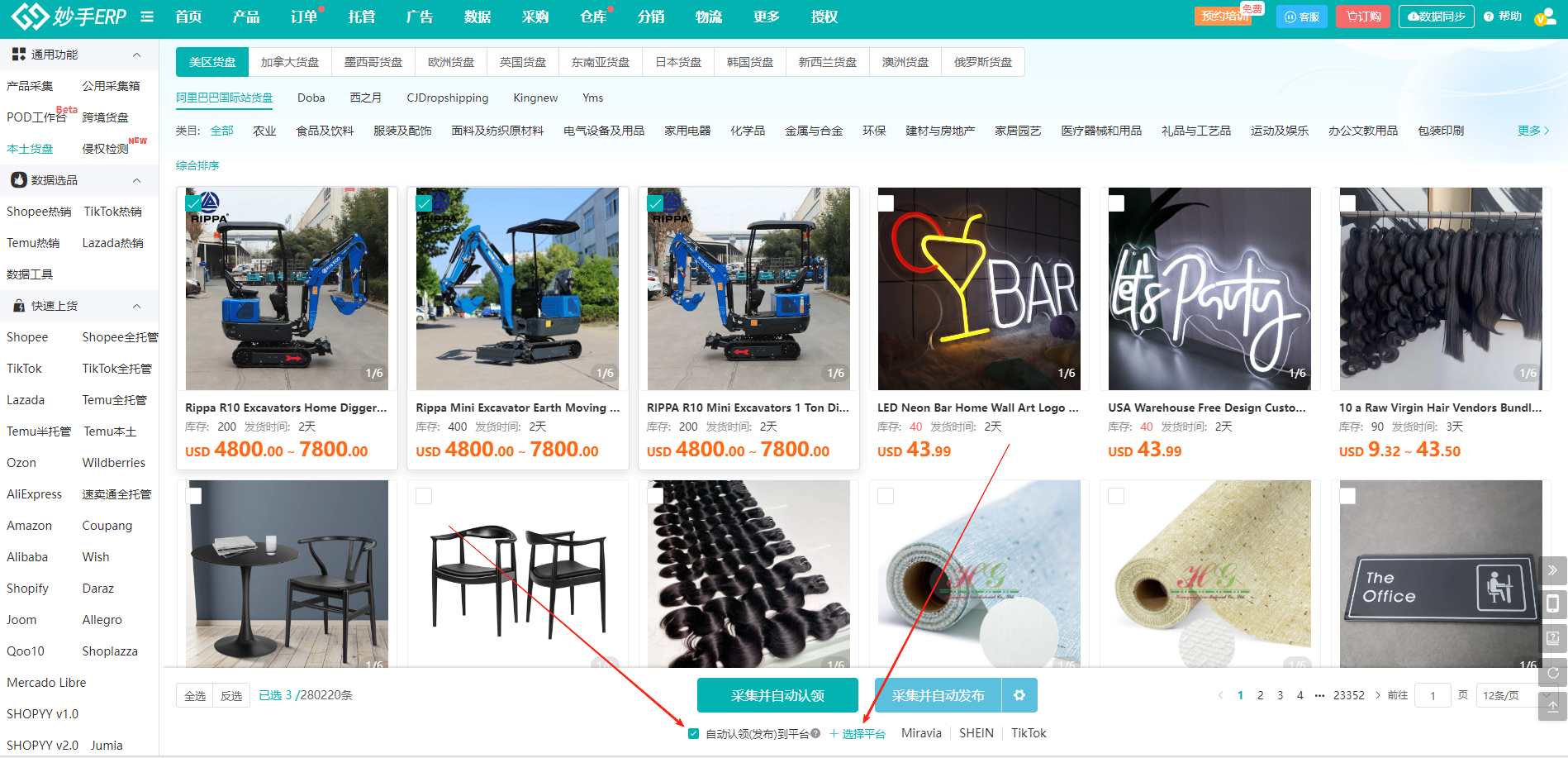Uncheck the Rippa R10 Excavators Home Digger product
The image size is (1568, 758).
click(193, 203)
